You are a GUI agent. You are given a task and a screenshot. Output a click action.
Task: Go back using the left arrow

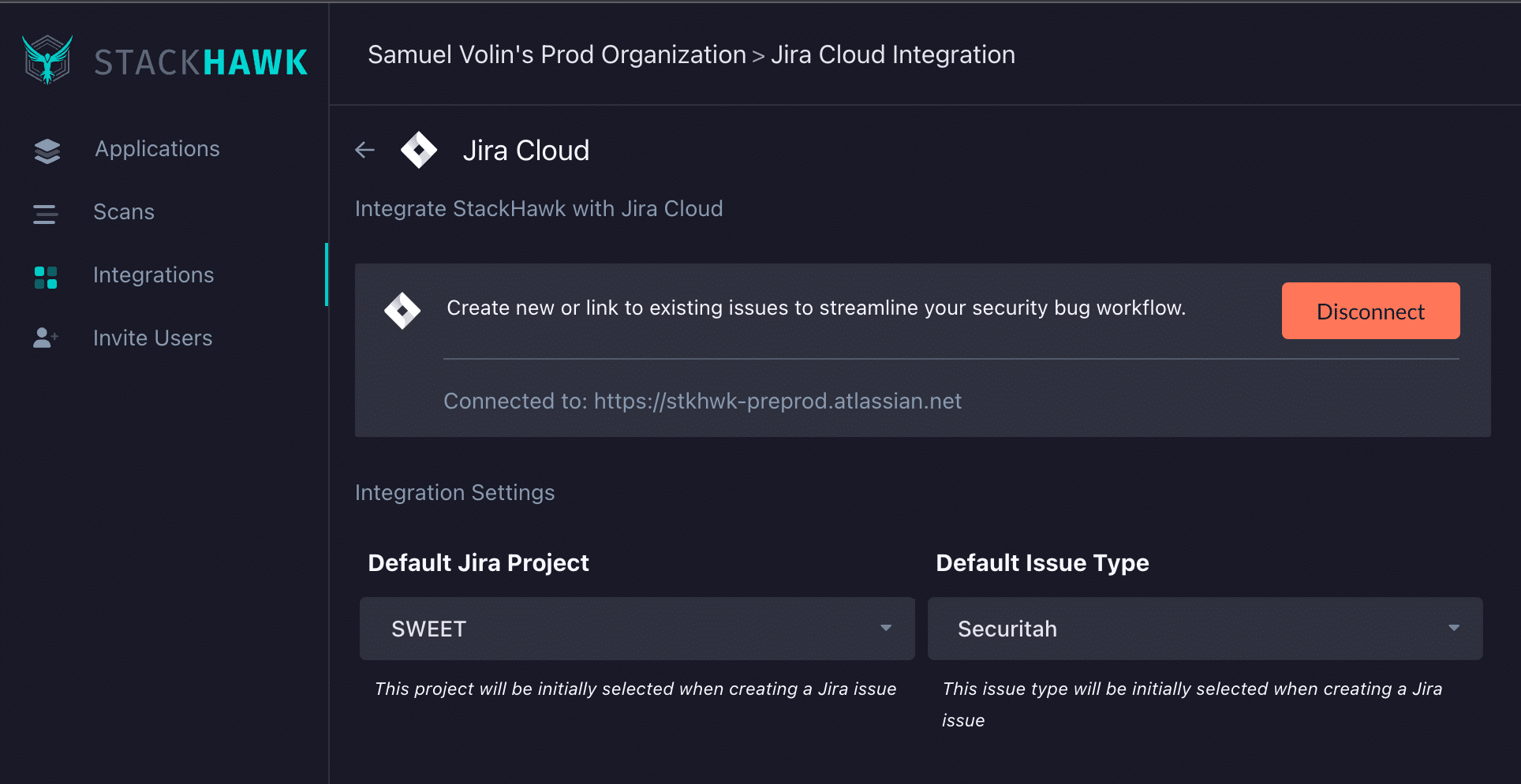click(x=364, y=150)
